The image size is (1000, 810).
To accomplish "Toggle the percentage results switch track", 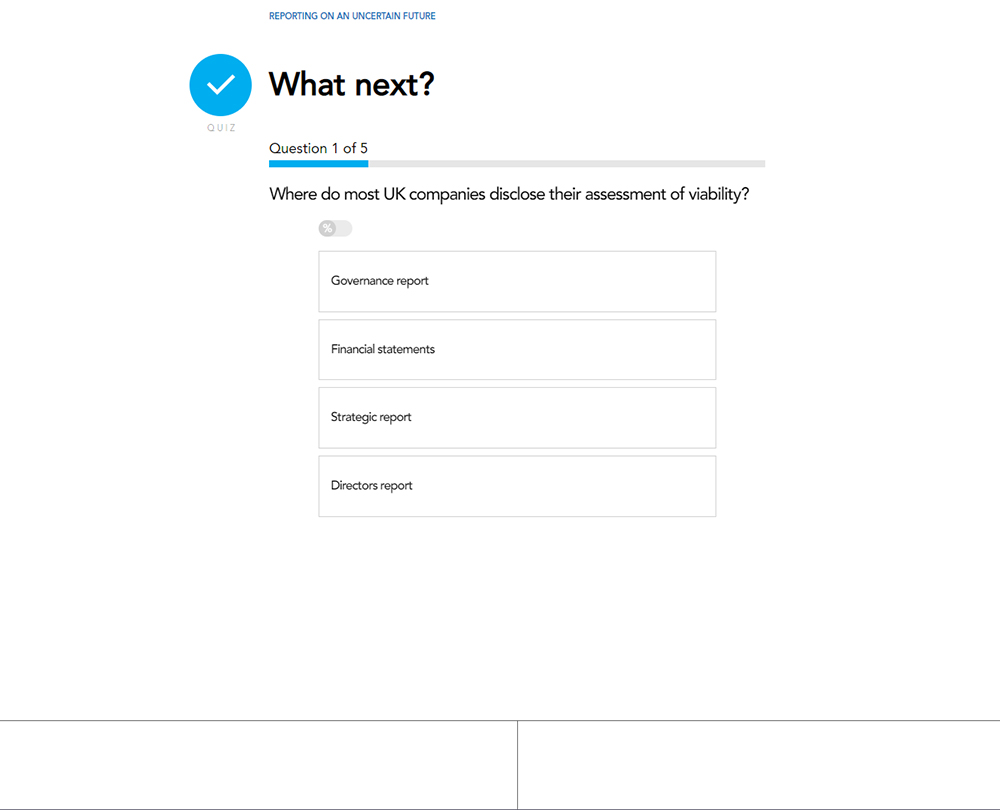I will tap(343, 229).
